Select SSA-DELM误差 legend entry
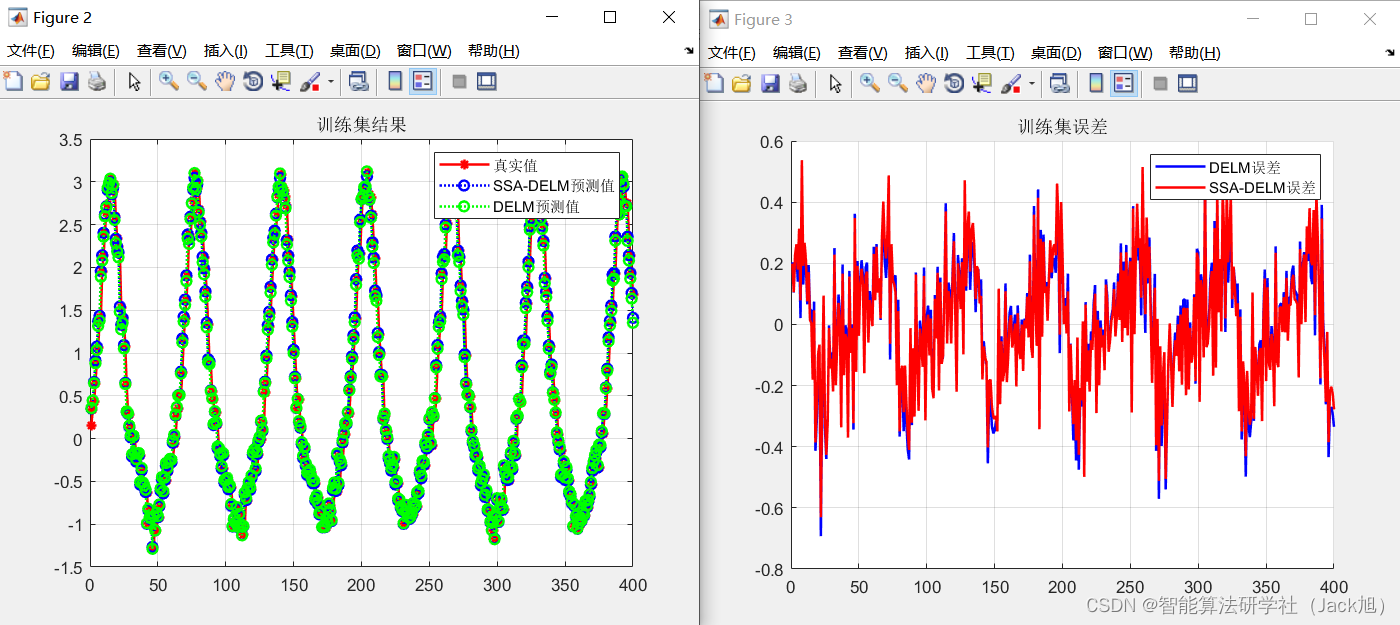This screenshot has width=1400, height=625. pos(1262,188)
